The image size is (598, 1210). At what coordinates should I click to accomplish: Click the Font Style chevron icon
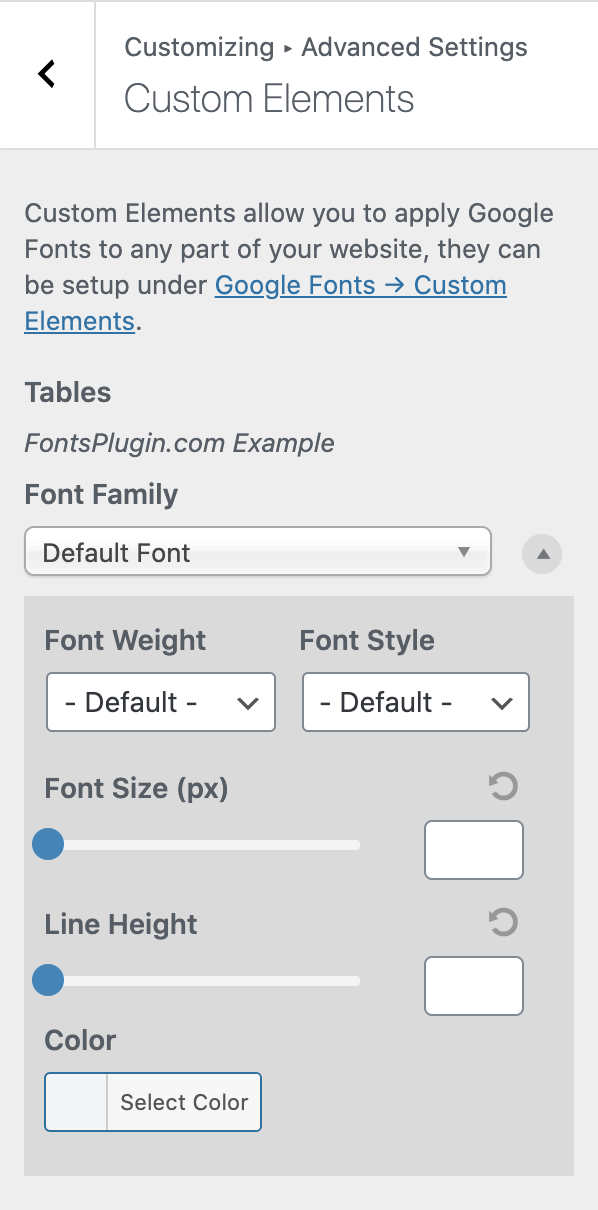coord(502,703)
